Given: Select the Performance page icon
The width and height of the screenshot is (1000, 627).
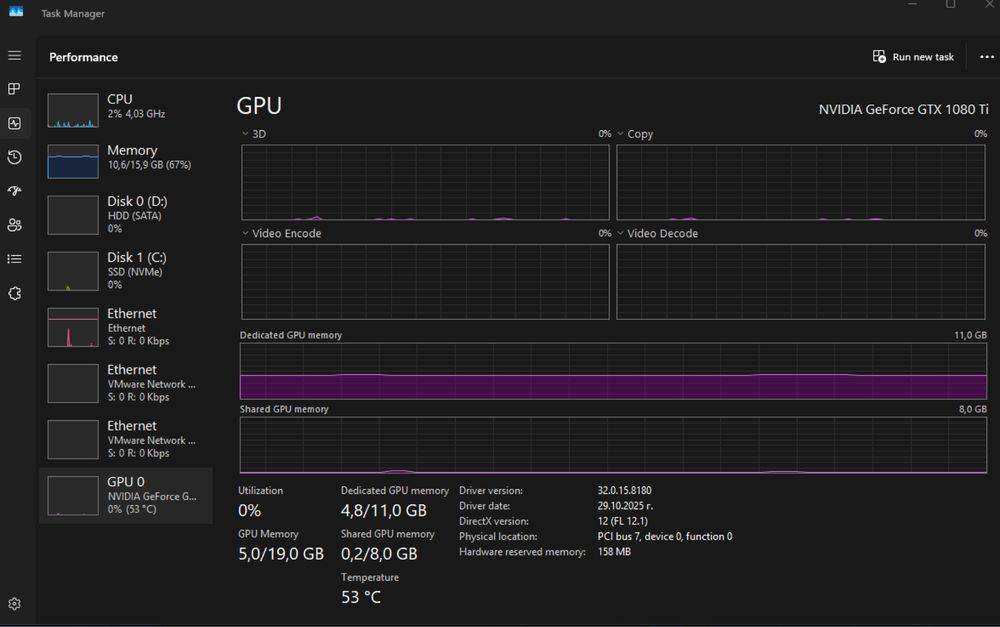Looking at the screenshot, I should pos(14,123).
